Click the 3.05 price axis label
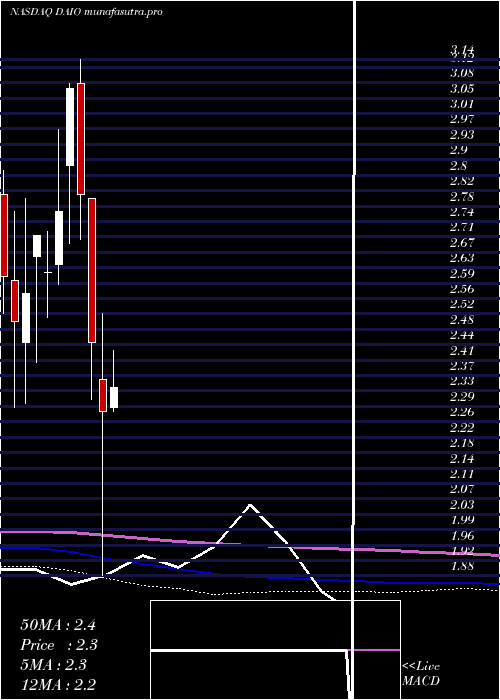This screenshot has height=700, width=500. point(462,89)
